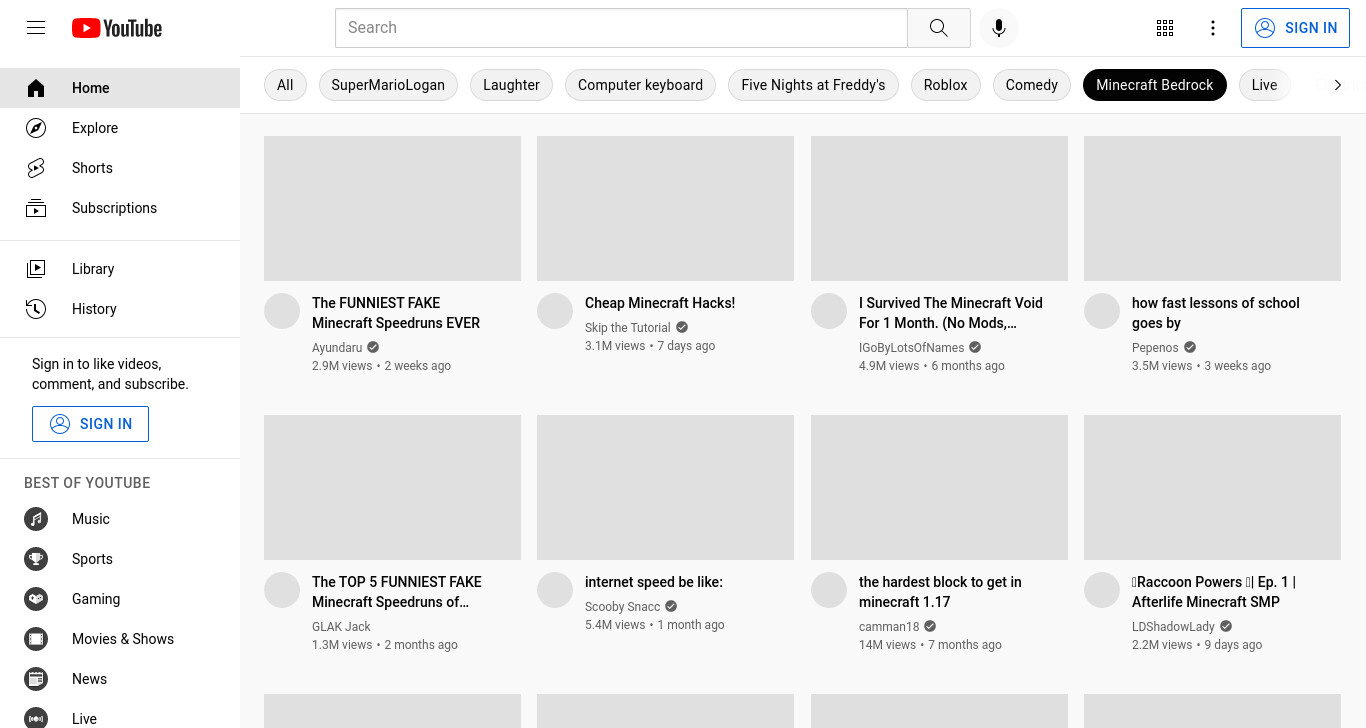Click the Home icon in sidebar
The height and width of the screenshot is (728, 1366).
coord(36,88)
